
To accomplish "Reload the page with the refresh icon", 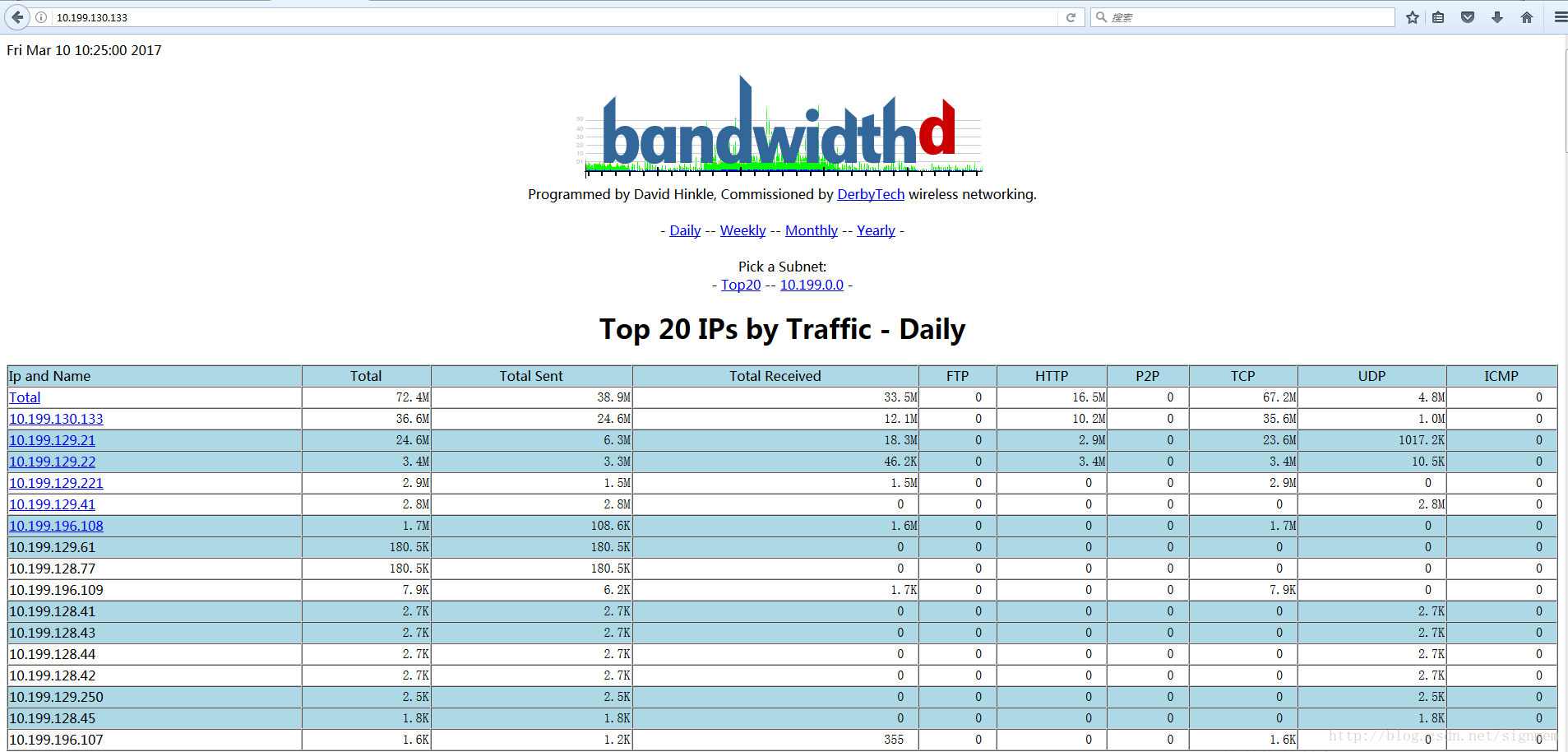I will pyautogui.click(x=1071, y=17).
